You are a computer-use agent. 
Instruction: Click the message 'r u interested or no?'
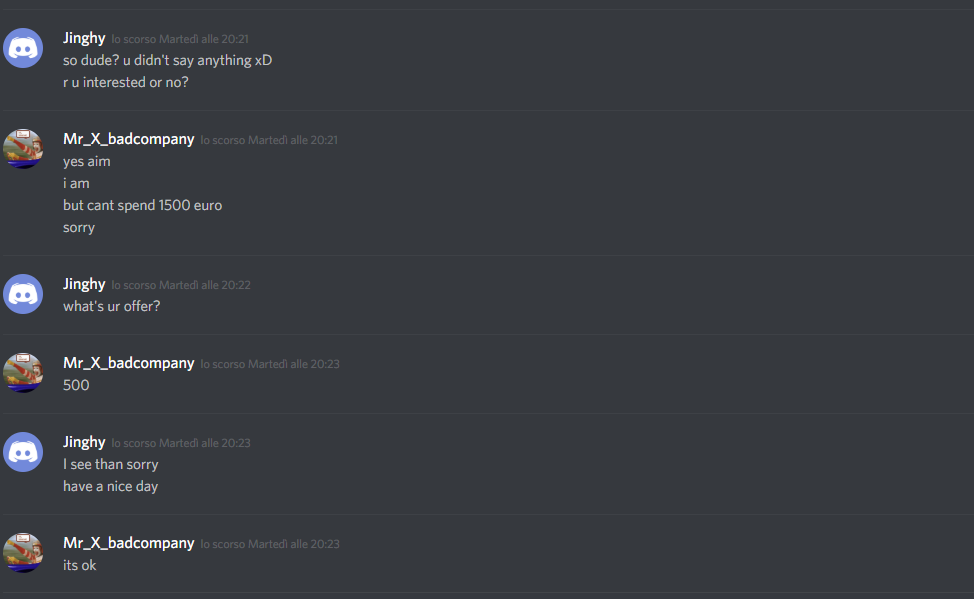pyautogui.click(x=125, y=83)
